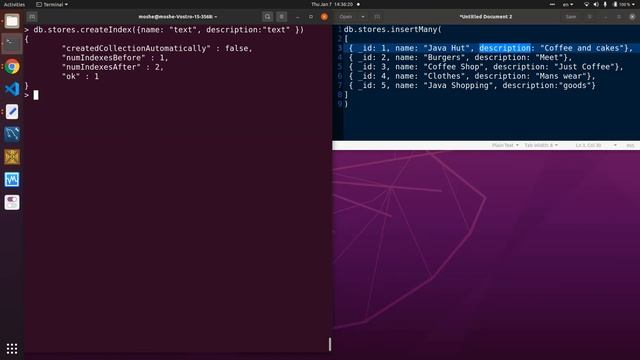
Task: Open the toggle-styled settings app in dock
Action: (12, 202)
